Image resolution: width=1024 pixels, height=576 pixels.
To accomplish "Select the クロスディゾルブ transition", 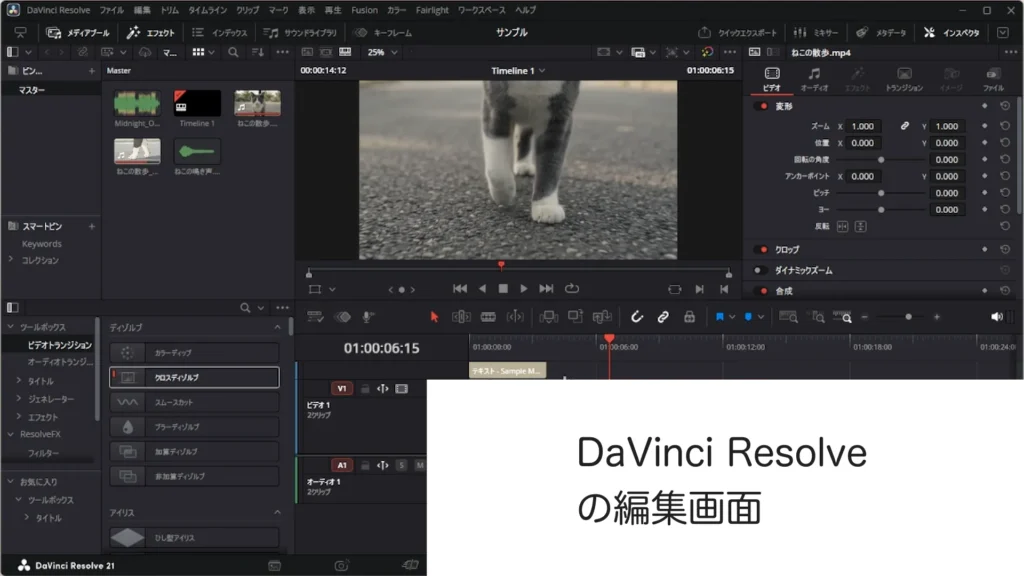I will (x=194, y=377).
